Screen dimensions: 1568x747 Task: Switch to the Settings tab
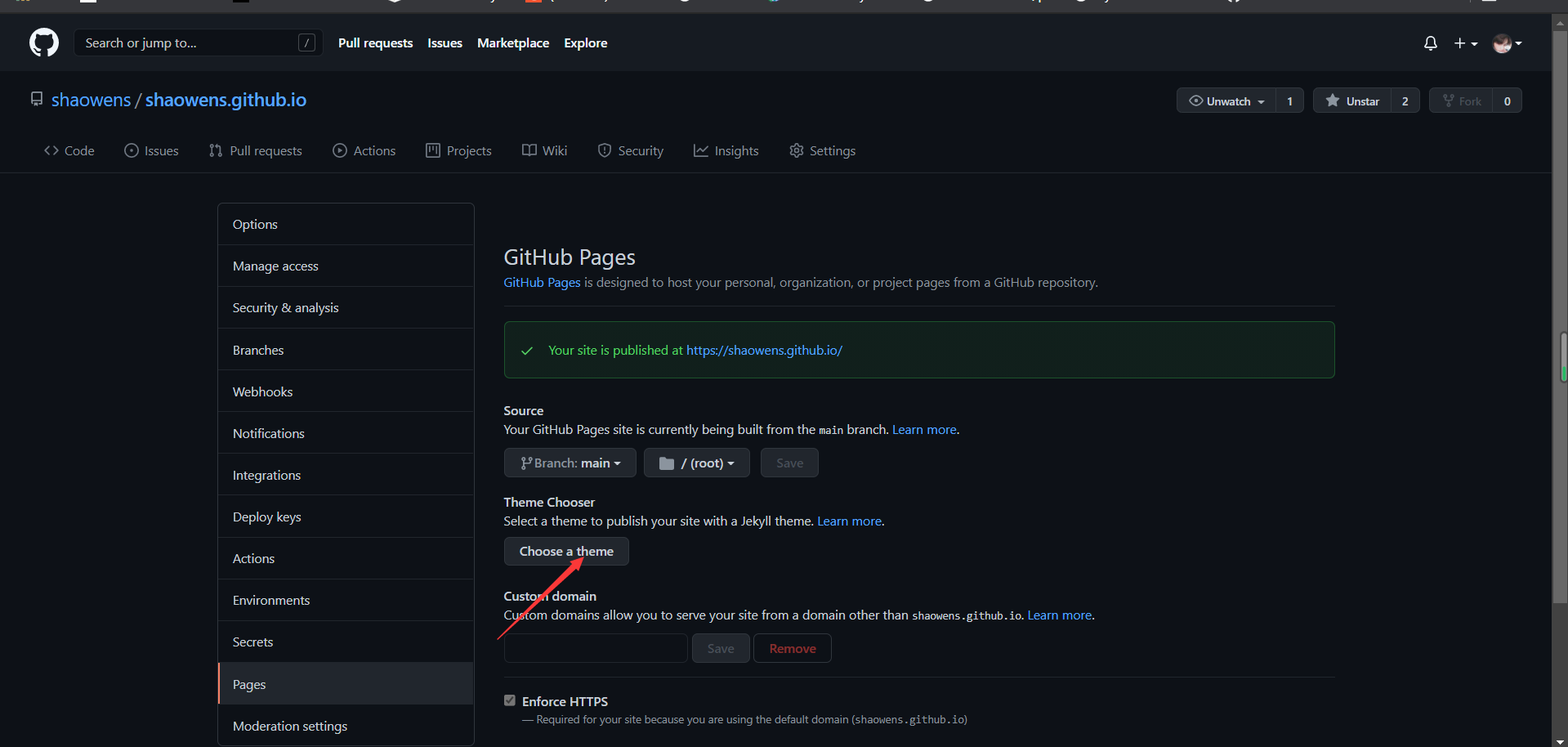pos(822,150)
